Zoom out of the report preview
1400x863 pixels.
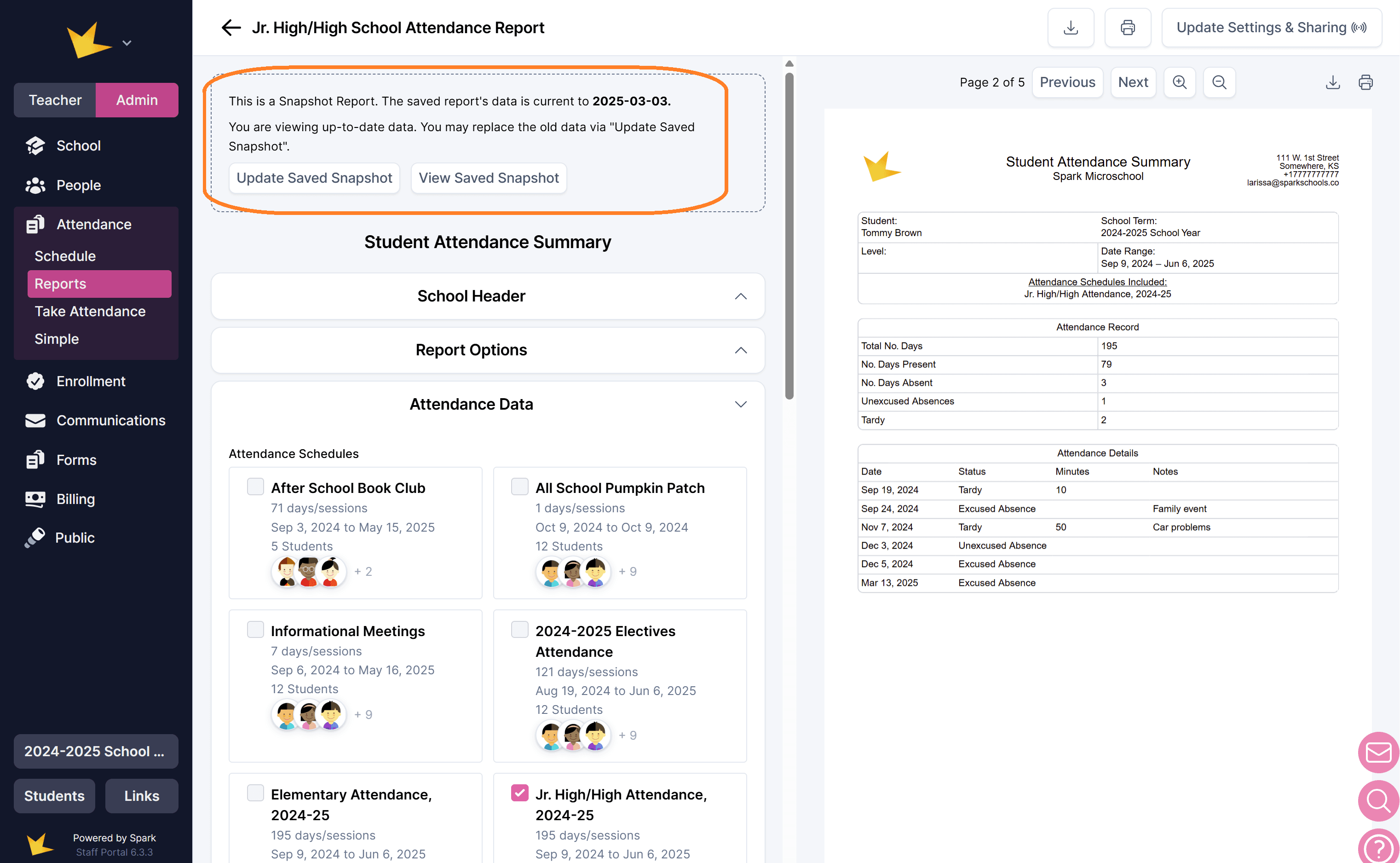(x=1219, y=82)
